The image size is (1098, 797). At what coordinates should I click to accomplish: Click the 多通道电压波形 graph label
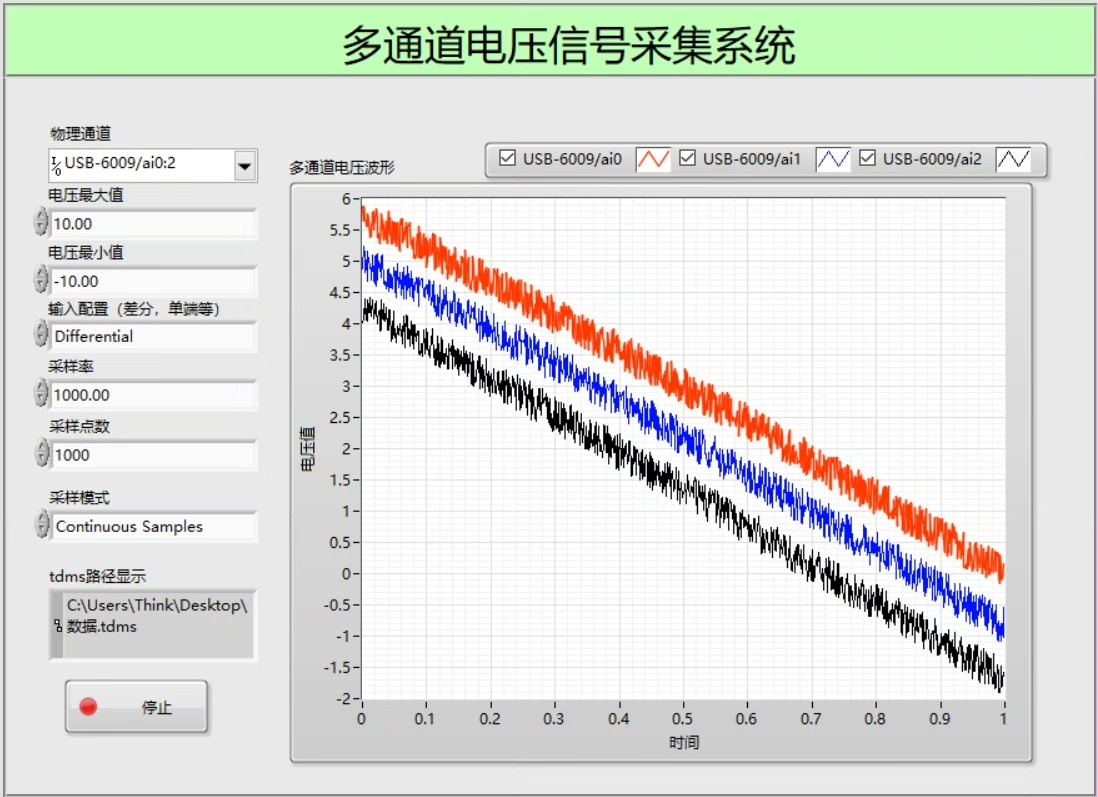pos(342,167)
